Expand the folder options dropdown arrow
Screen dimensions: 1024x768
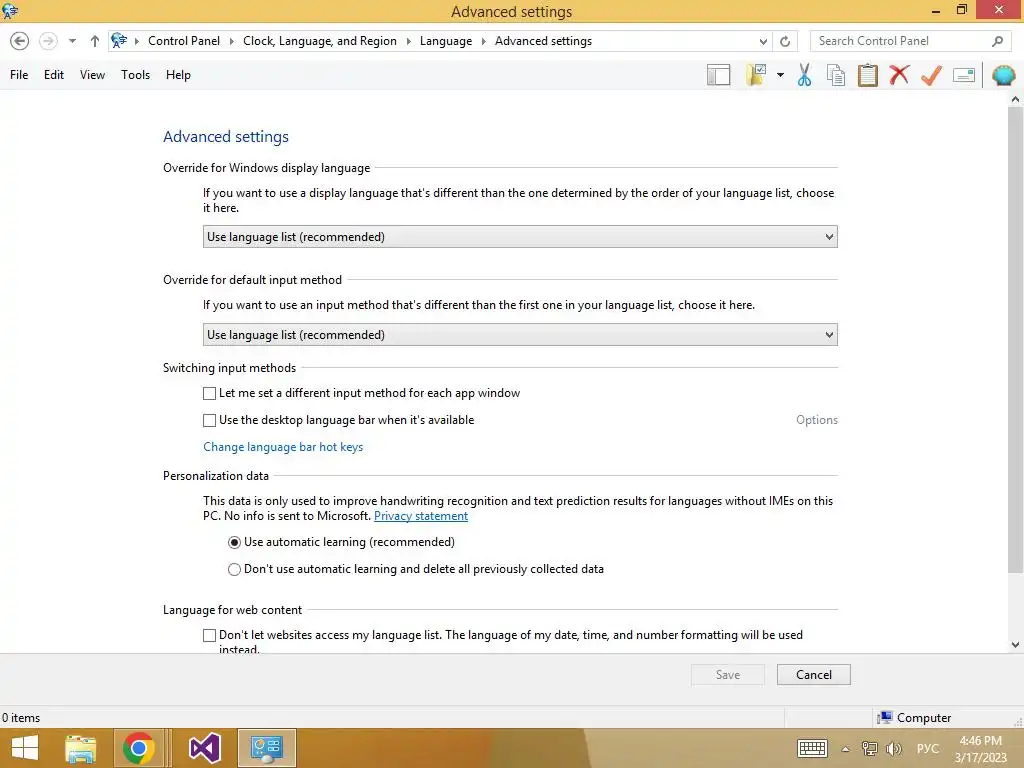tap(780, 75)
